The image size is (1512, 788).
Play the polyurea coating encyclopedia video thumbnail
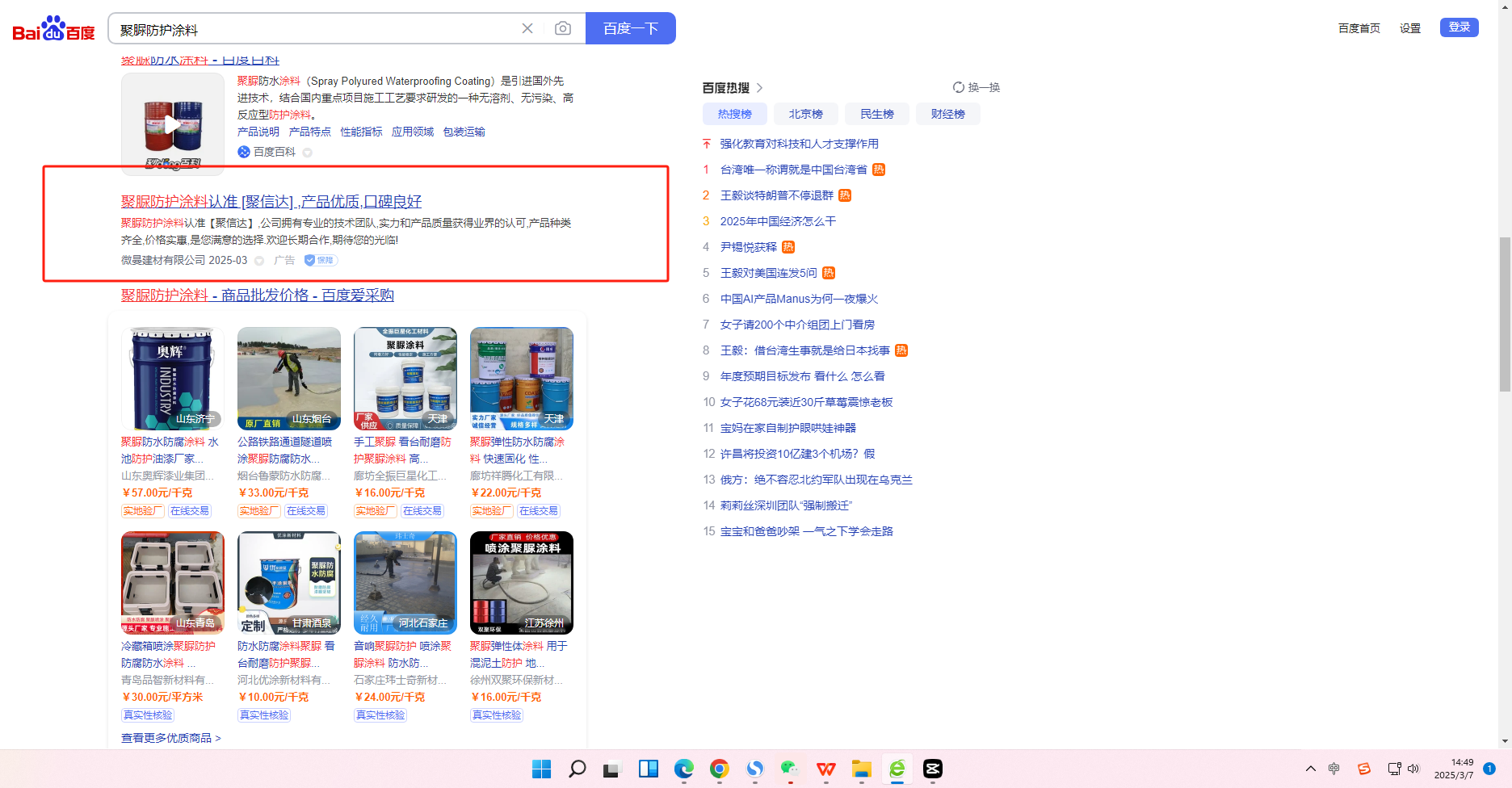pos(172,124)
